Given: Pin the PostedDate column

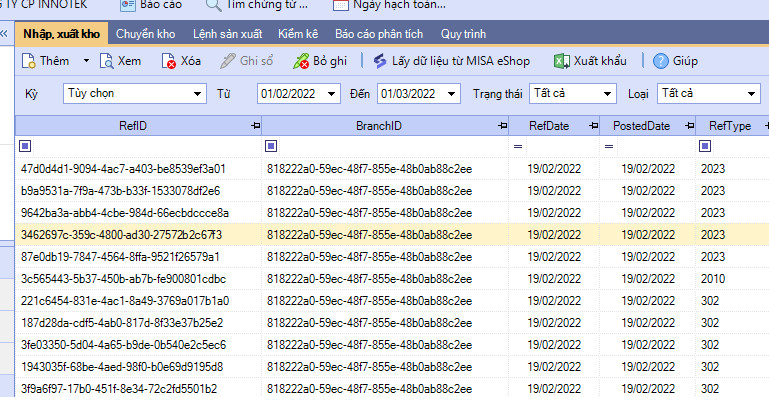Looking at the screenshot, I should [x=690, y=126].
